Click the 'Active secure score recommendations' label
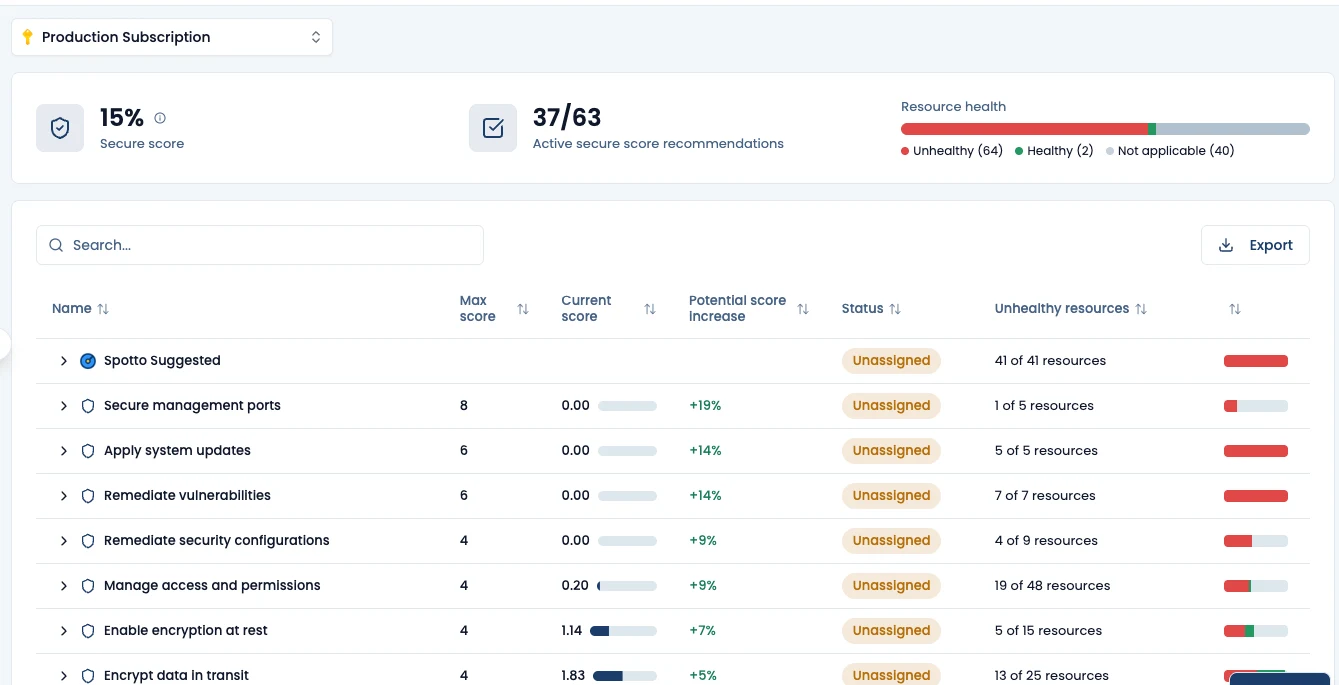Image resolution: width=1339 pixels, height=685 pixels. pos(658,144)
